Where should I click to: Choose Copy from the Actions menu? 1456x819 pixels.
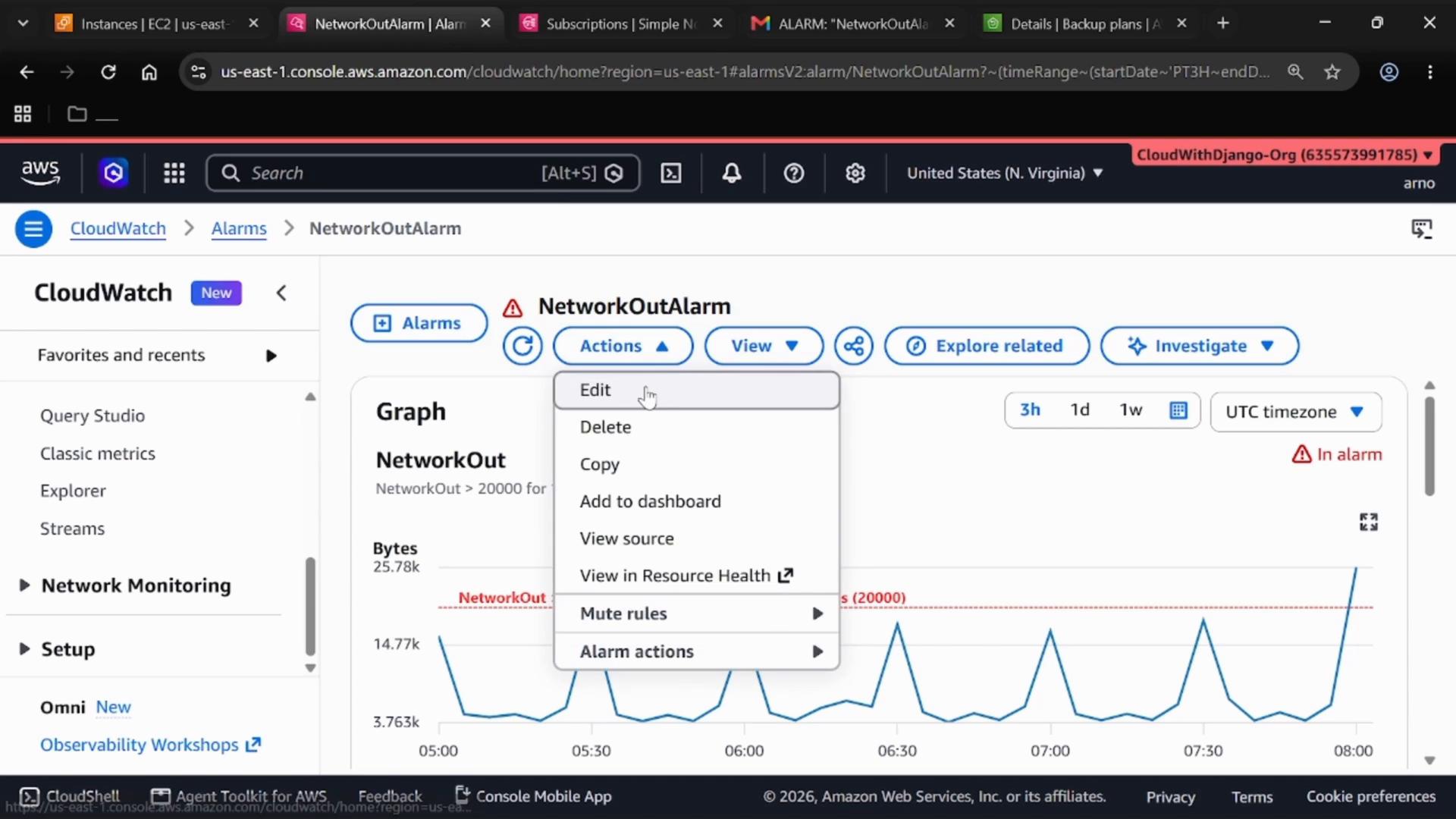[x=696, y=464]
